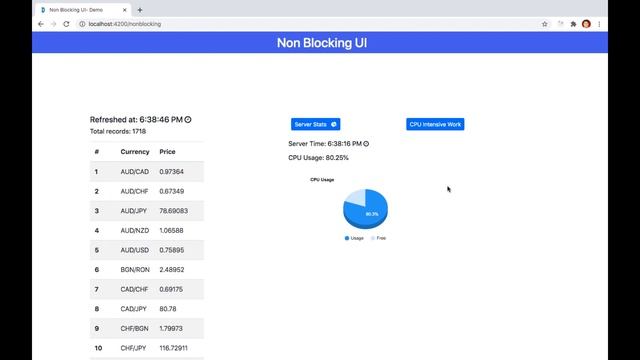Viewport: 640px width, 360px height.
Task: Click the Currency column header
Action: 135,151
